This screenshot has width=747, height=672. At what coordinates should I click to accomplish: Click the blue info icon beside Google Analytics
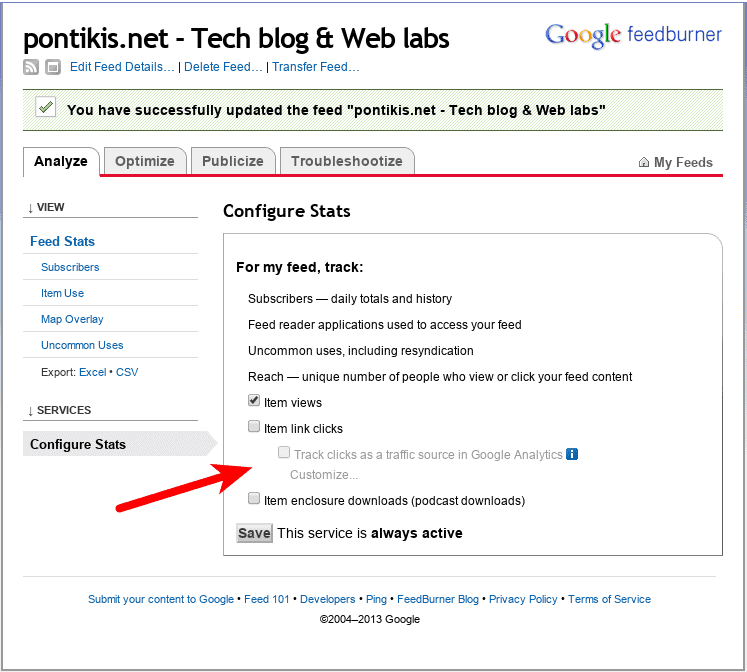coord(572,454)
